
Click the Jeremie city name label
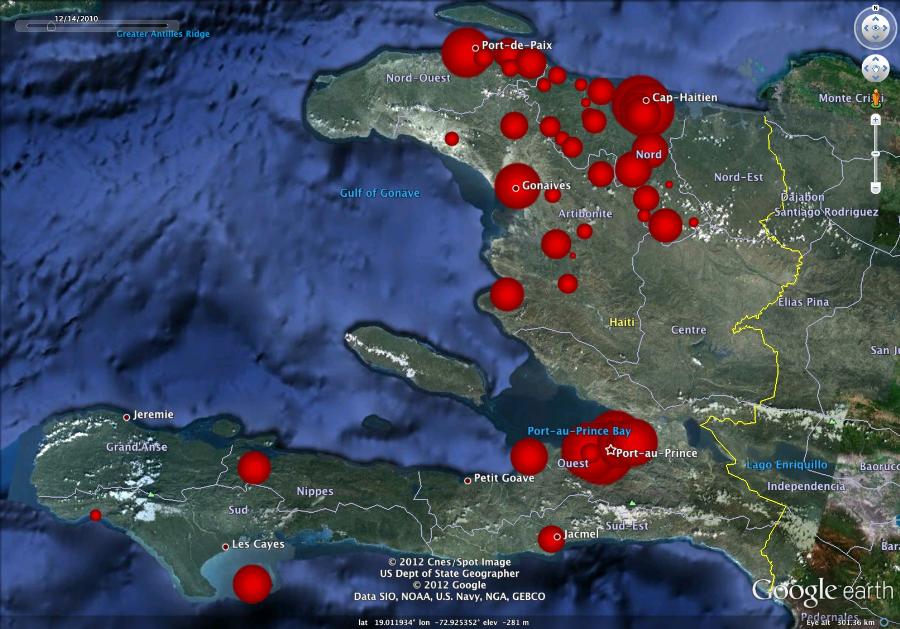coord(153,414)
